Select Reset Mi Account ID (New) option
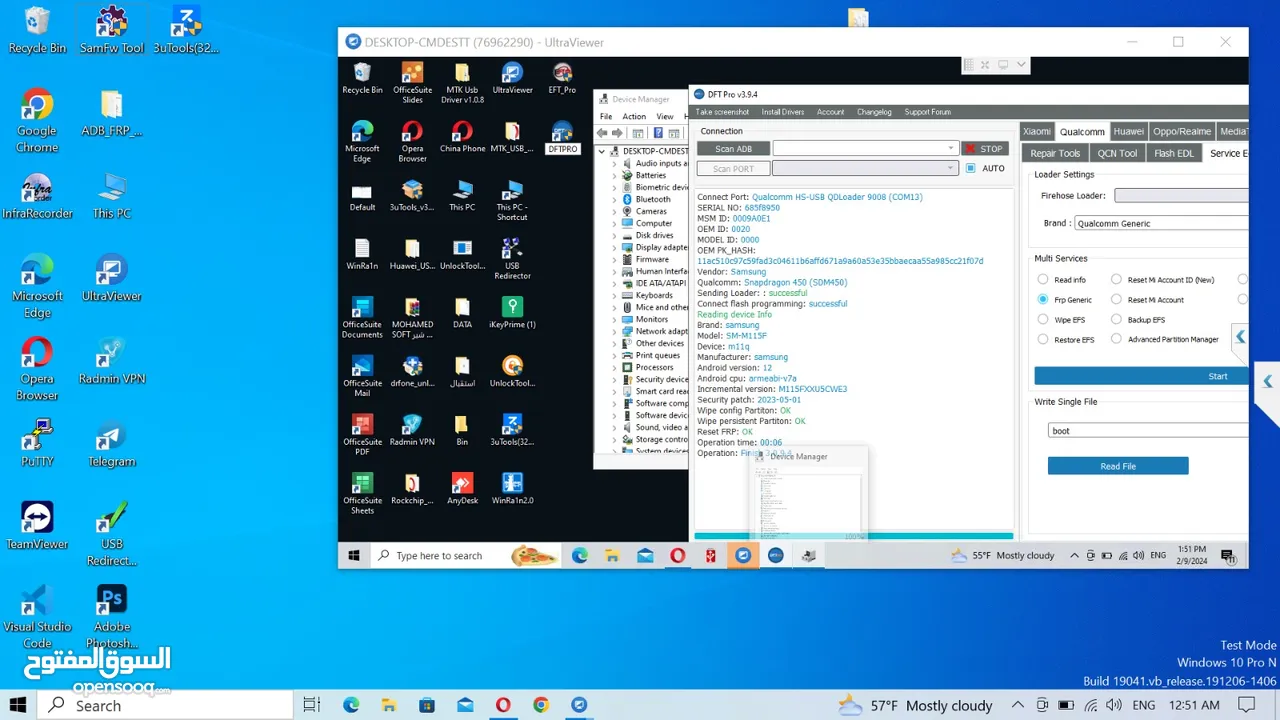1280x720 pixels. coord(1116,280)
